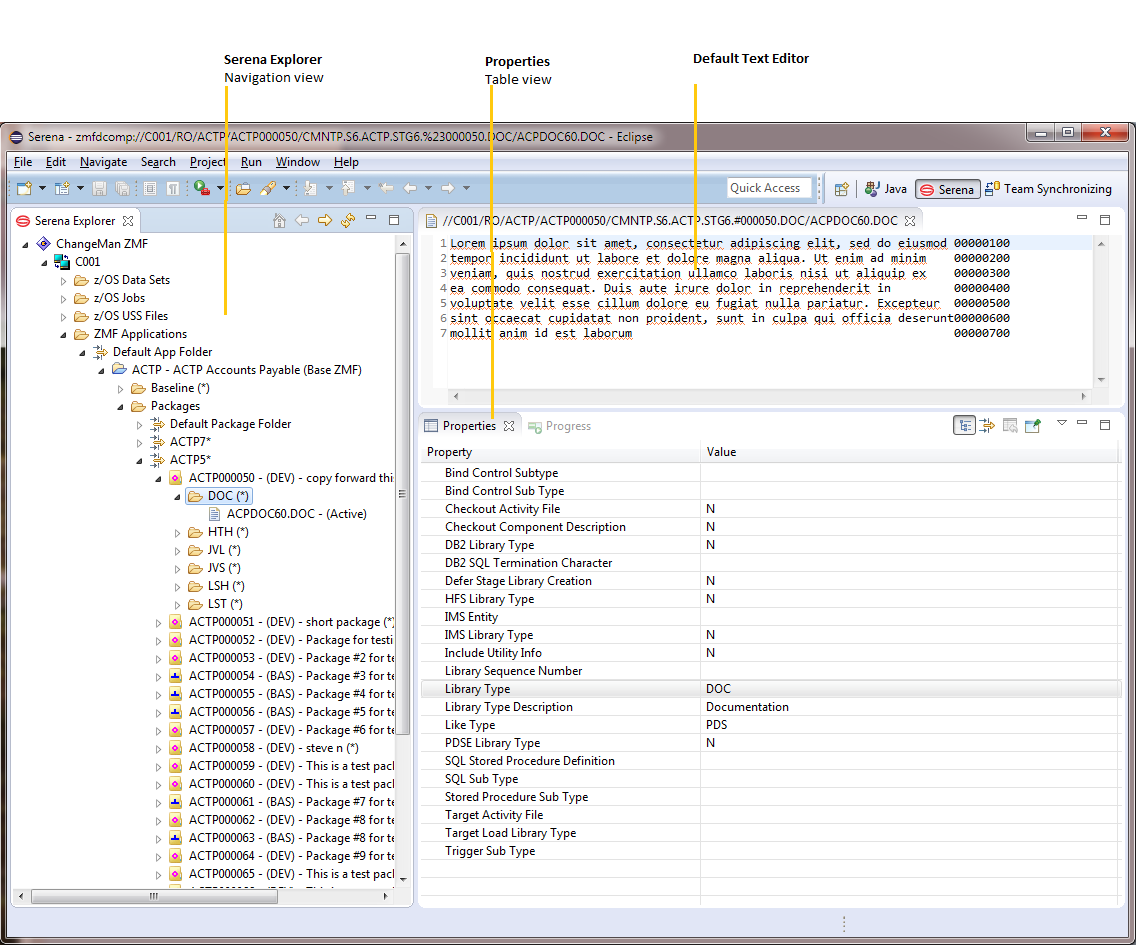Screen dimensions: 1137x946
Task: Open the New wizard dropdown arrow
Action: point(42,188)
